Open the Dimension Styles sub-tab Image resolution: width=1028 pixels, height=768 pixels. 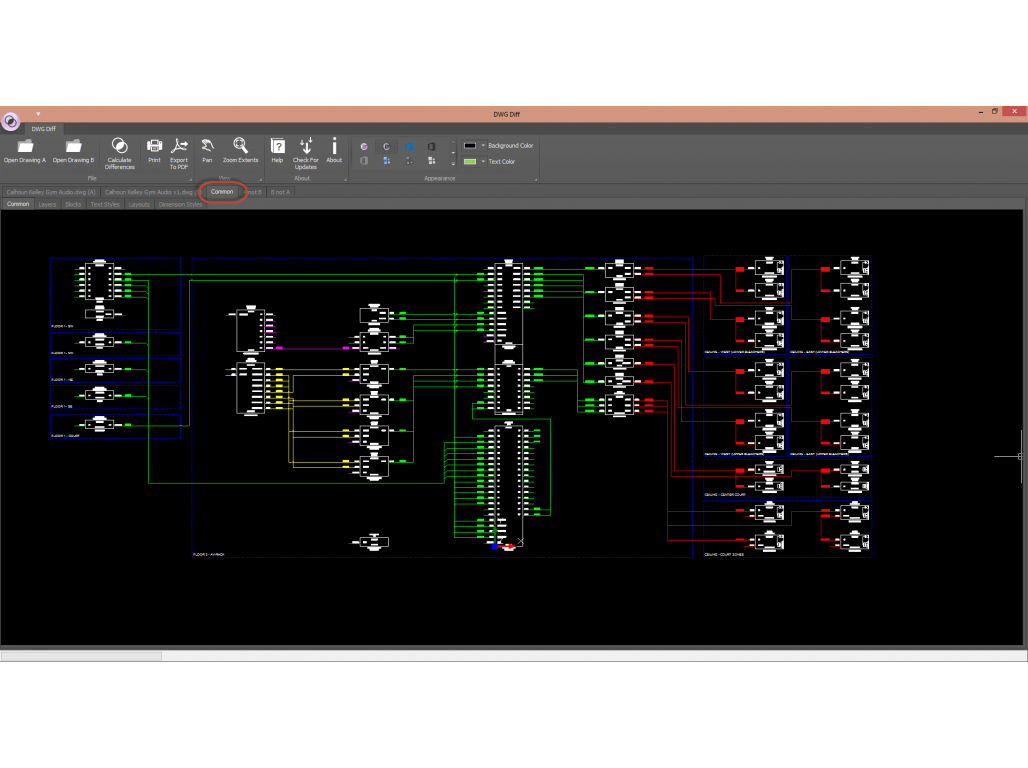click(180, 205)
